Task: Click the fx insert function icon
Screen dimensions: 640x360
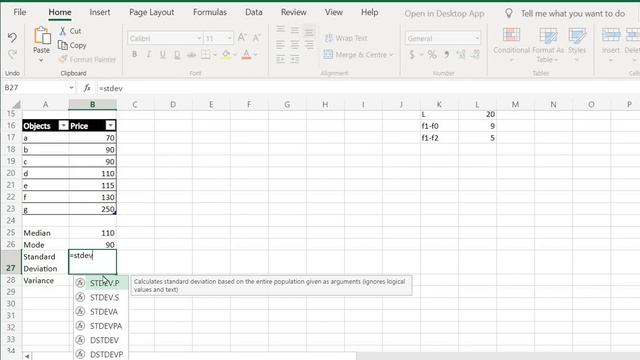Action: point(87,88)
